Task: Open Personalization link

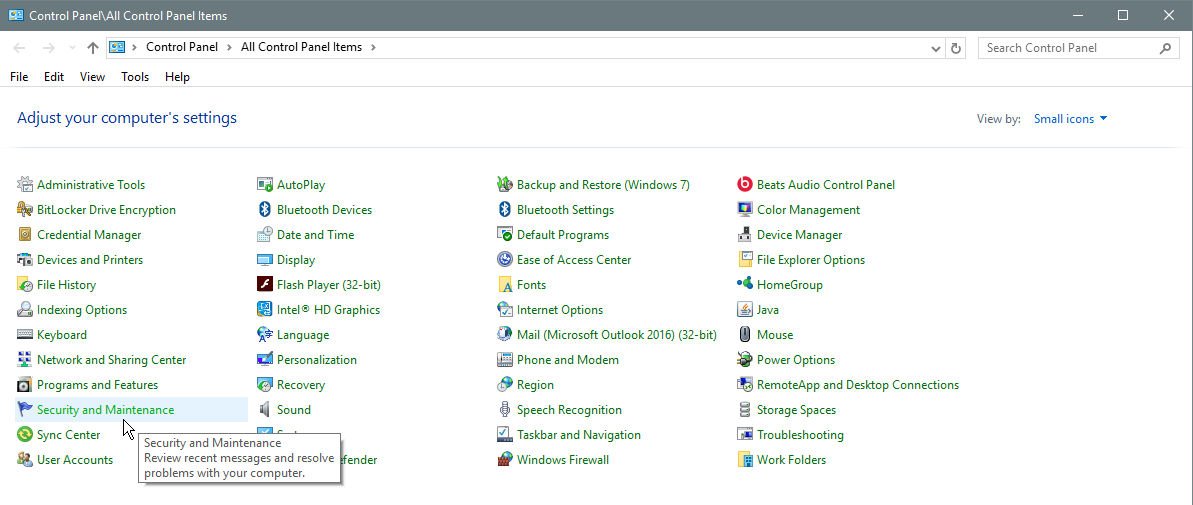Action: click(317, 360)
